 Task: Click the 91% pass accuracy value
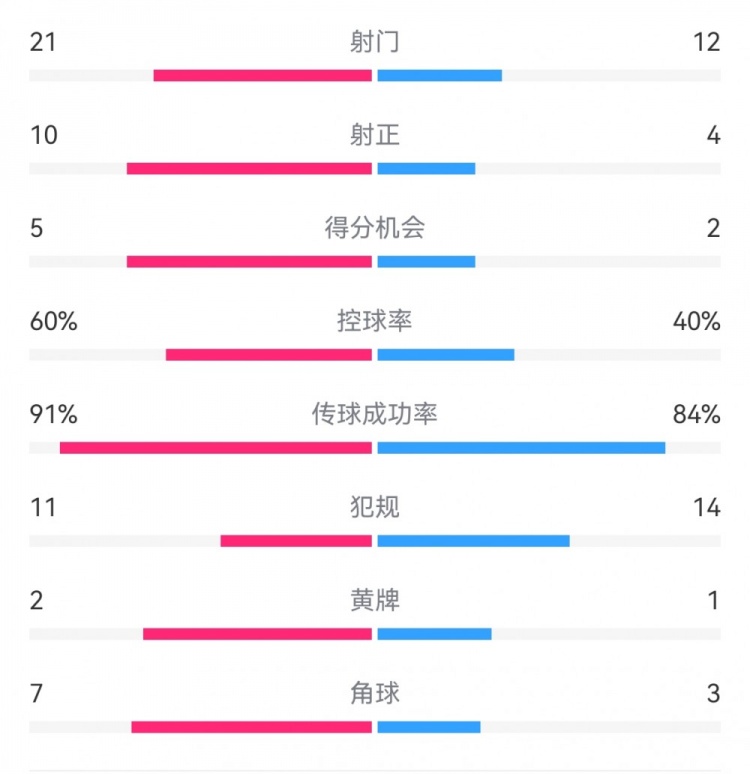tap(54, 414)
